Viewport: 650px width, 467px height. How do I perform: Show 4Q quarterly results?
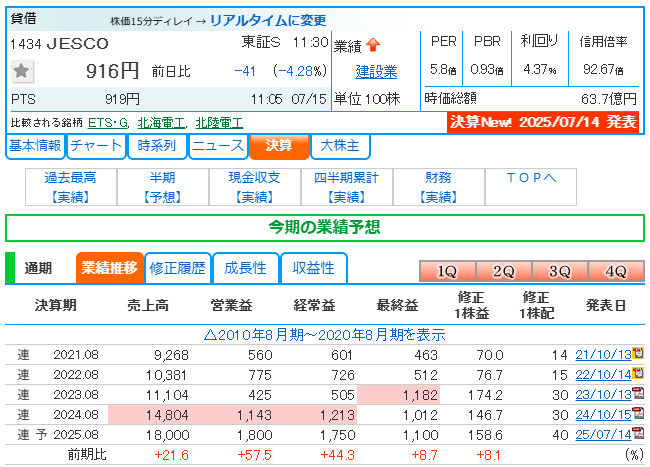click(x=616, y=271)
